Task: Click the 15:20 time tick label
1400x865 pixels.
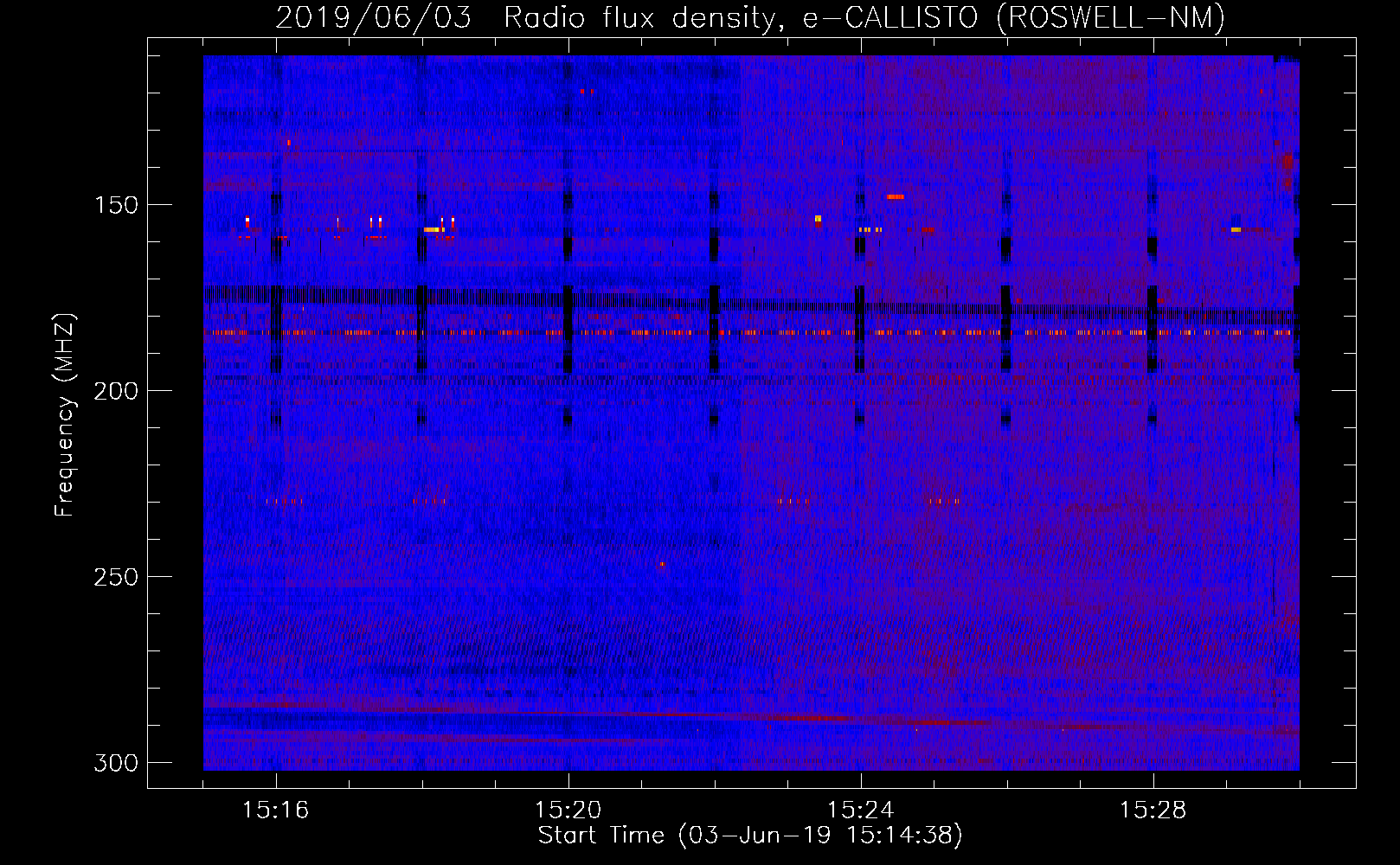Action: click(x=568, y=810)
